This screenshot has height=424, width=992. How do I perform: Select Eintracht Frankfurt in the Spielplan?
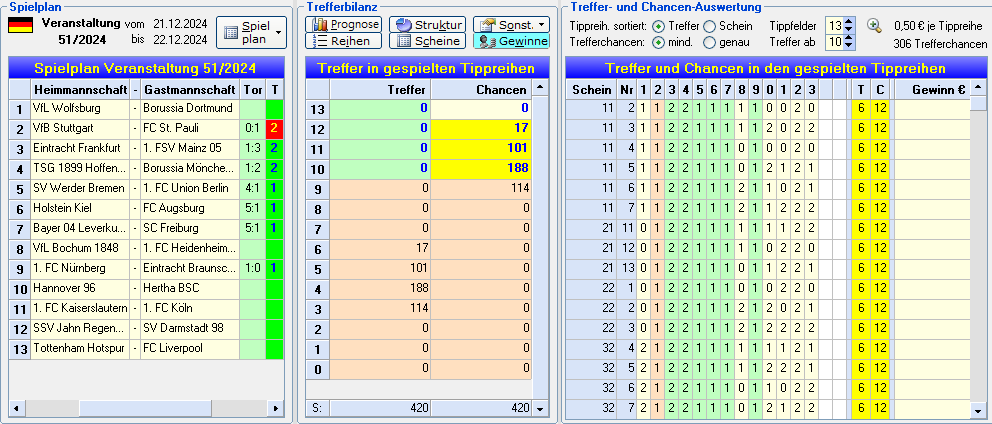point(80,148)
